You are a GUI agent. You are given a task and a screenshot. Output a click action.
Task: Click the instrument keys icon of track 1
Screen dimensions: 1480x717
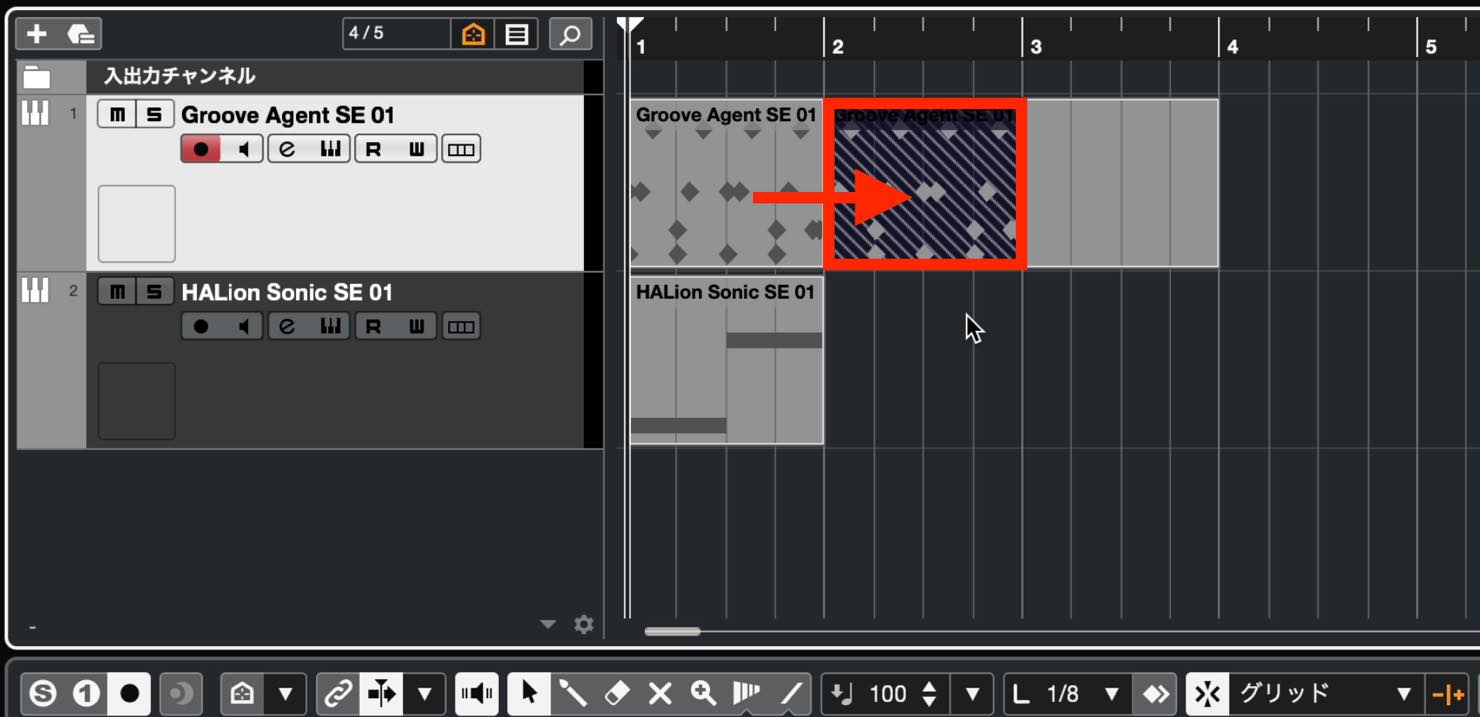(x=35, y=114)
